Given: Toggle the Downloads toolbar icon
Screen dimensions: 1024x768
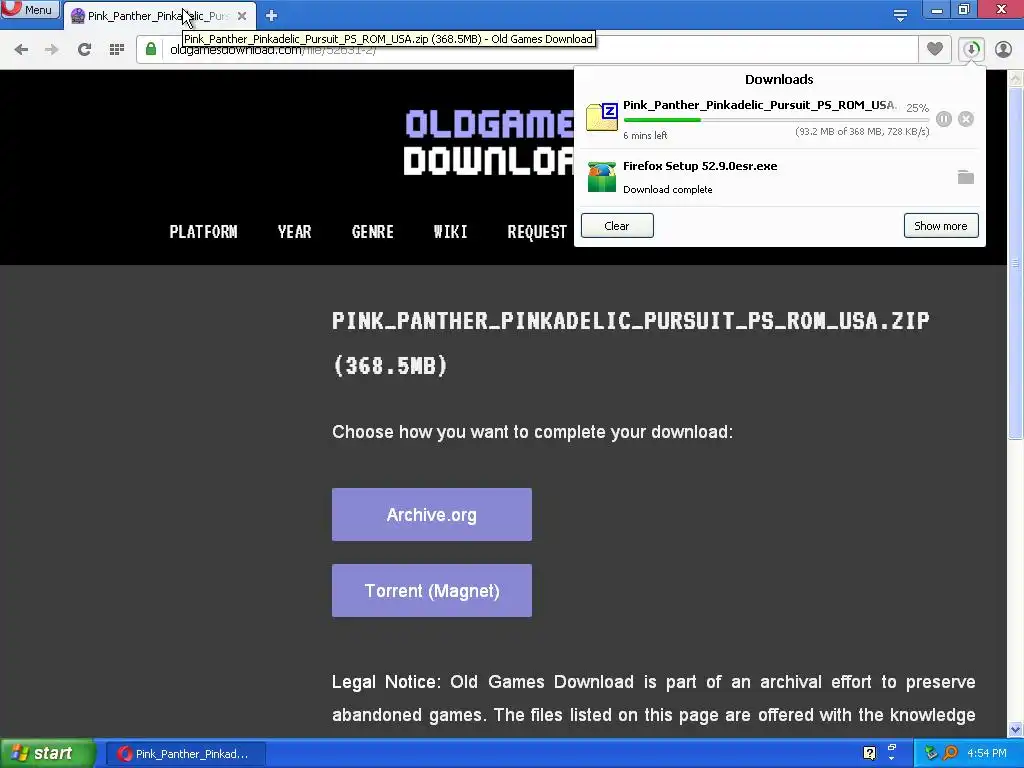Looking at the screenshot, I should 971,50.
